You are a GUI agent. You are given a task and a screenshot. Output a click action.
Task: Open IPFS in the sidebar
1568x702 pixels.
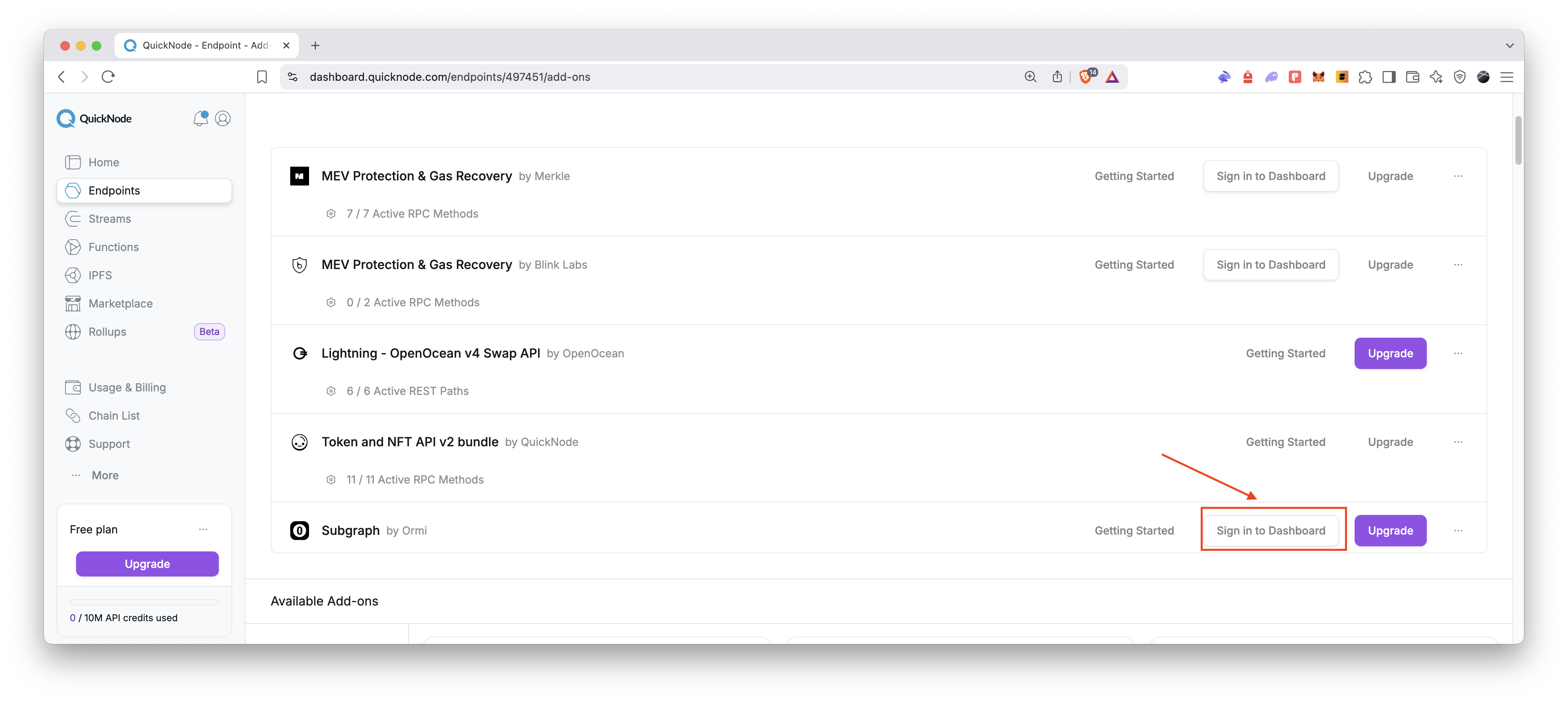pyautogui.click(x=144, y=275)
